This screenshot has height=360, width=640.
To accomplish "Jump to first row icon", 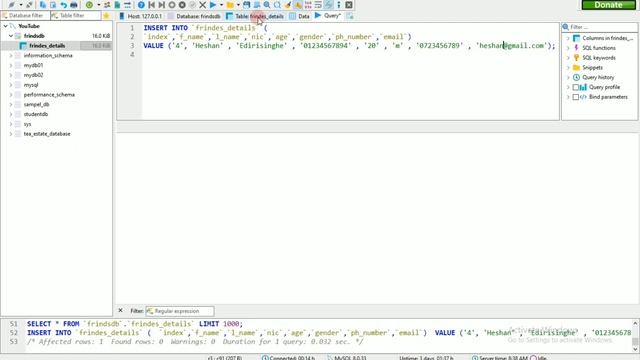I will (151, 5).
